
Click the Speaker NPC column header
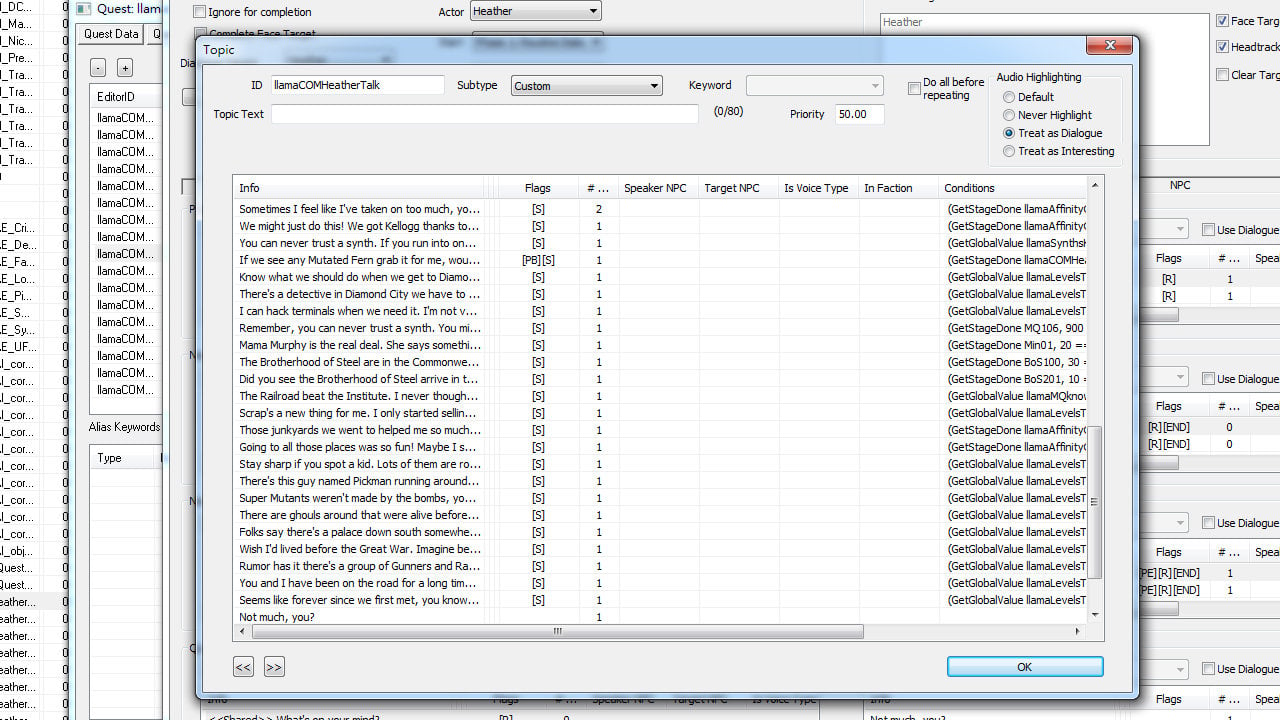(658, 188)
